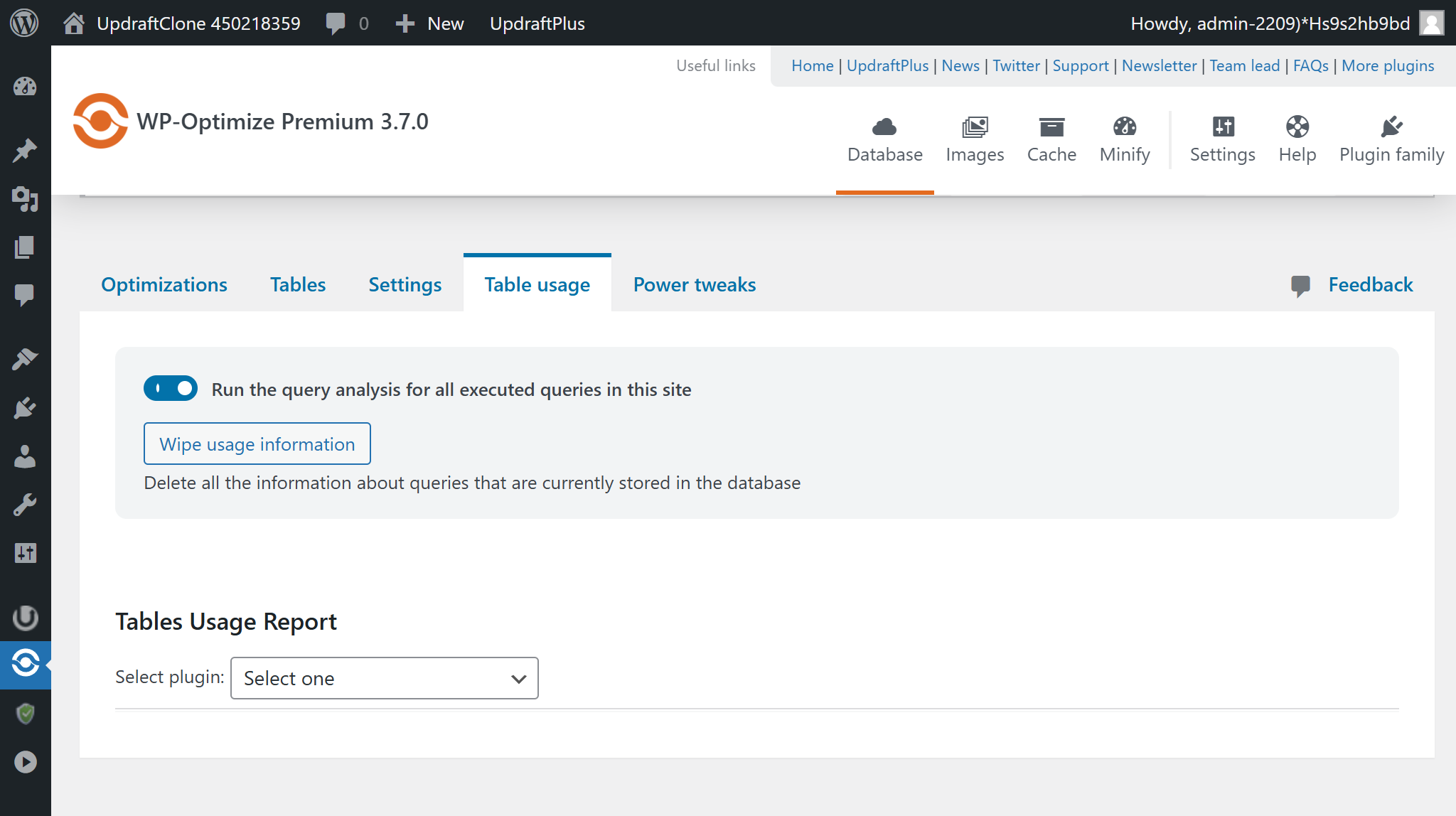Image resolution: width=1456 pixels, height=816 pixels.
Task: Open the WordPress logo menu
Action: [24, 23]
